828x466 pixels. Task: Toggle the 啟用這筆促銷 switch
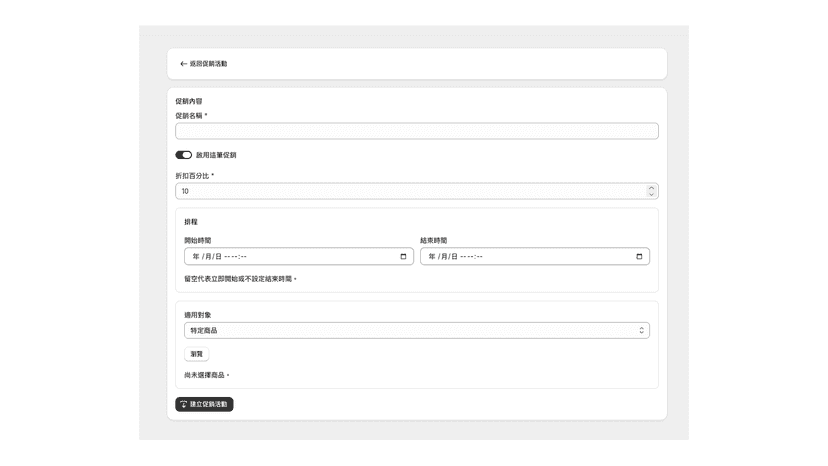pos(183,155)
